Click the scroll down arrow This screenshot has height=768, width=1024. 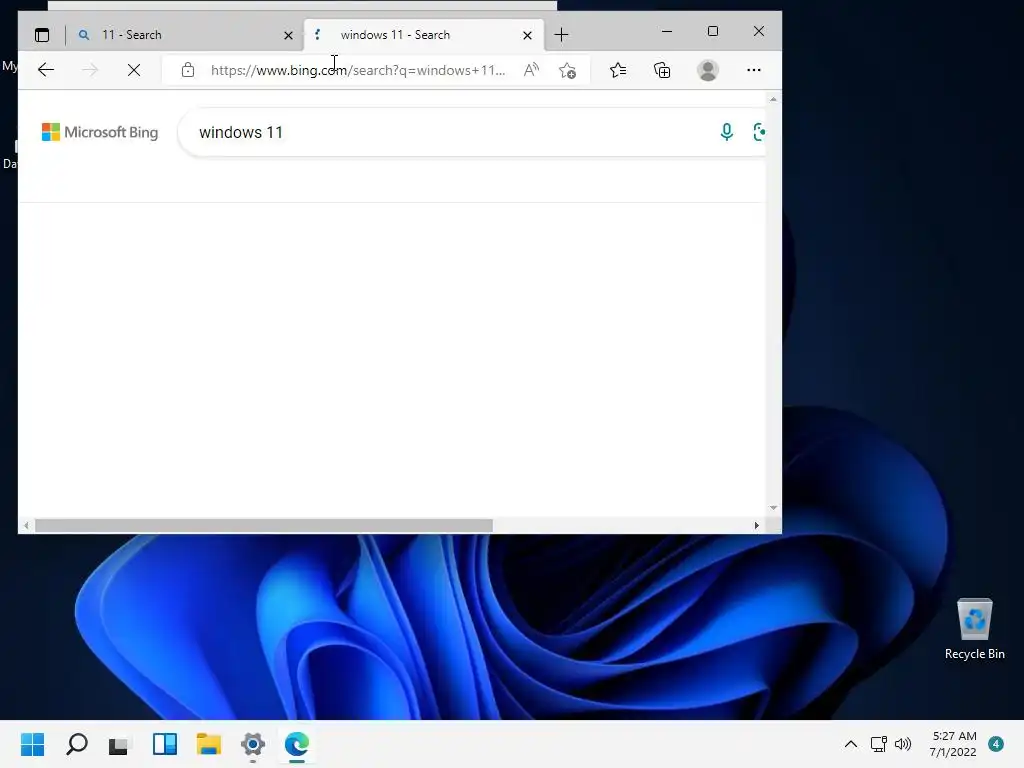click(773, 507)
